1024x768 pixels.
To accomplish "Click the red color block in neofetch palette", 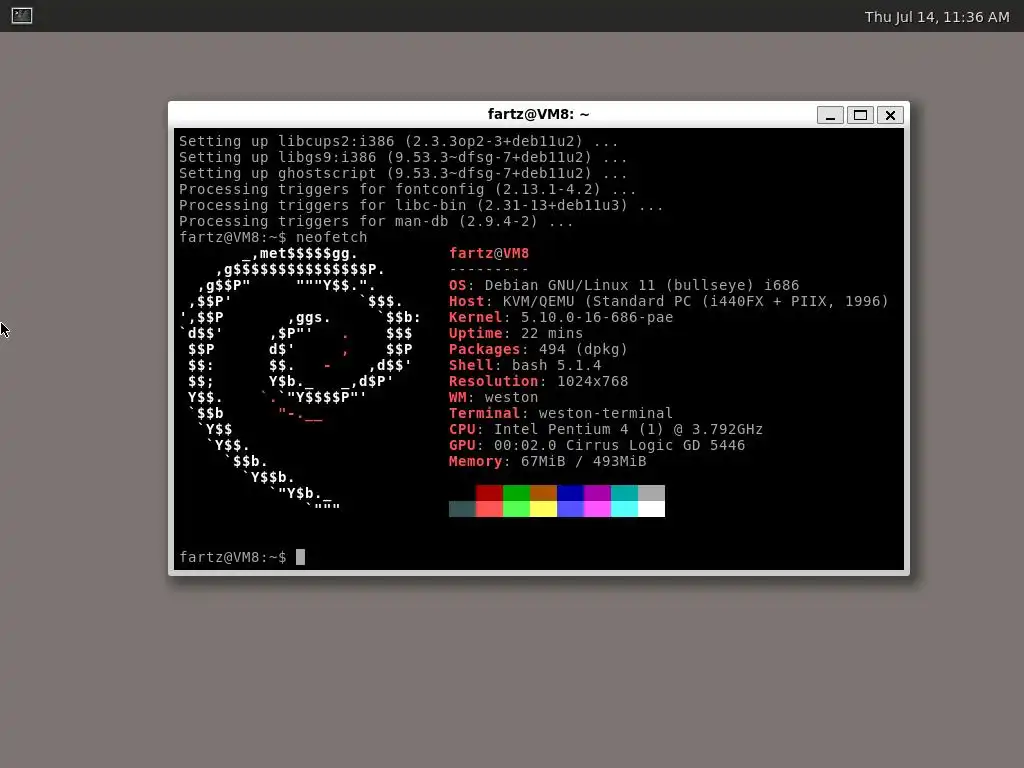I will 489,493.
